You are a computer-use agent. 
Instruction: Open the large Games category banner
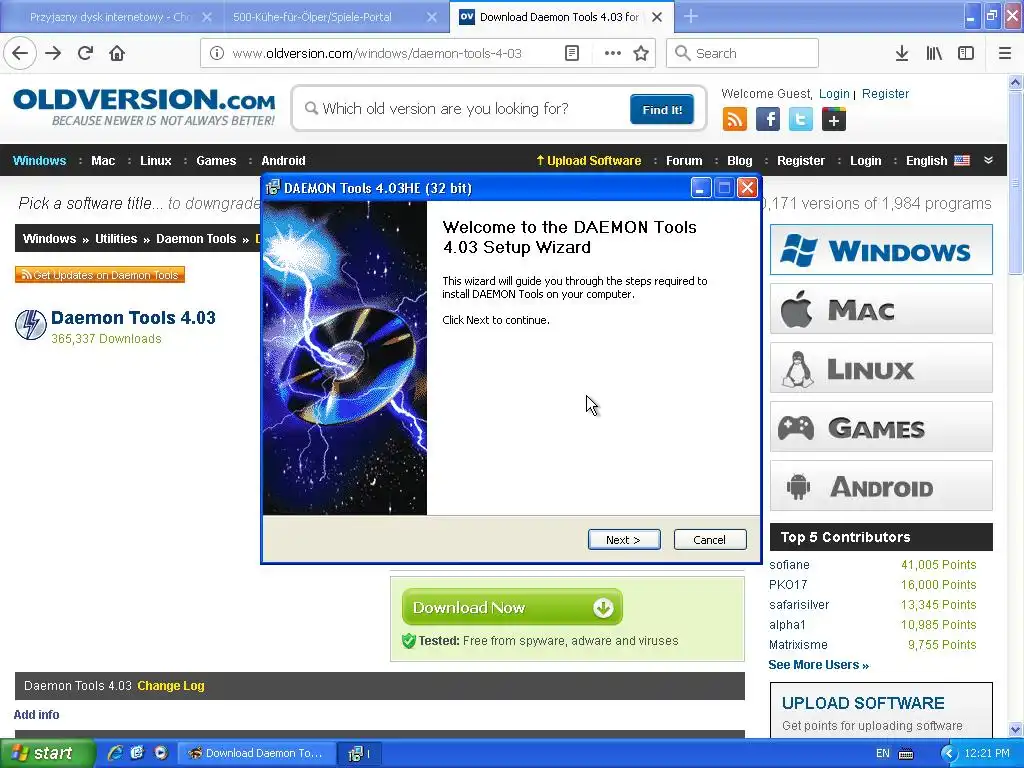pos(881,427)
